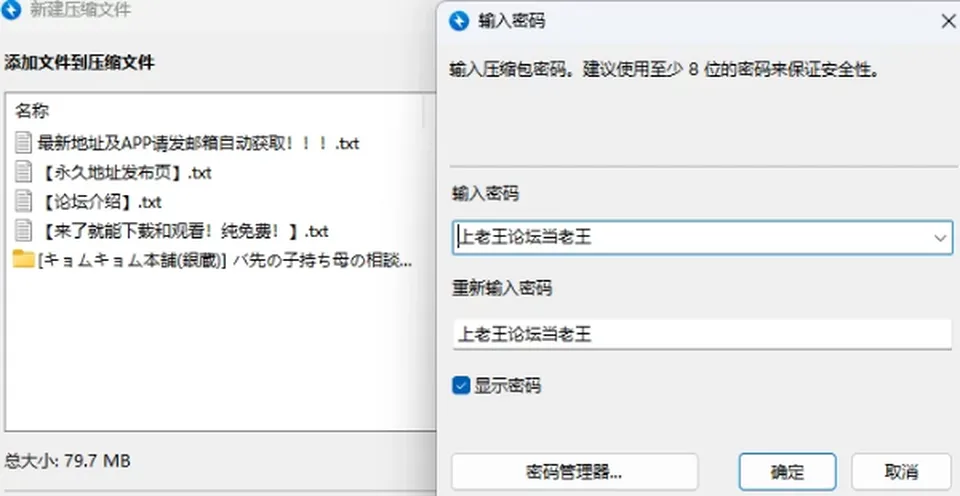Uncheck the 显示密码 checkbox
This screenshot has width=960, height=496.
coord(460,386)
